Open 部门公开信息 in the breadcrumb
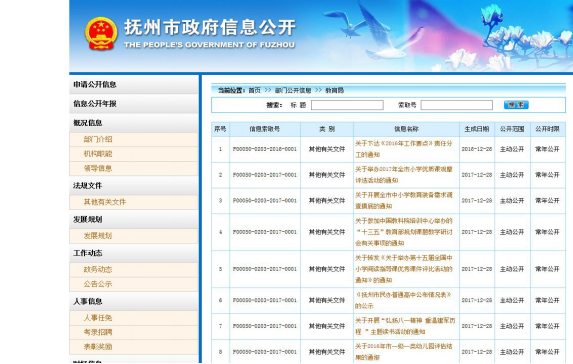 (293, 90)
